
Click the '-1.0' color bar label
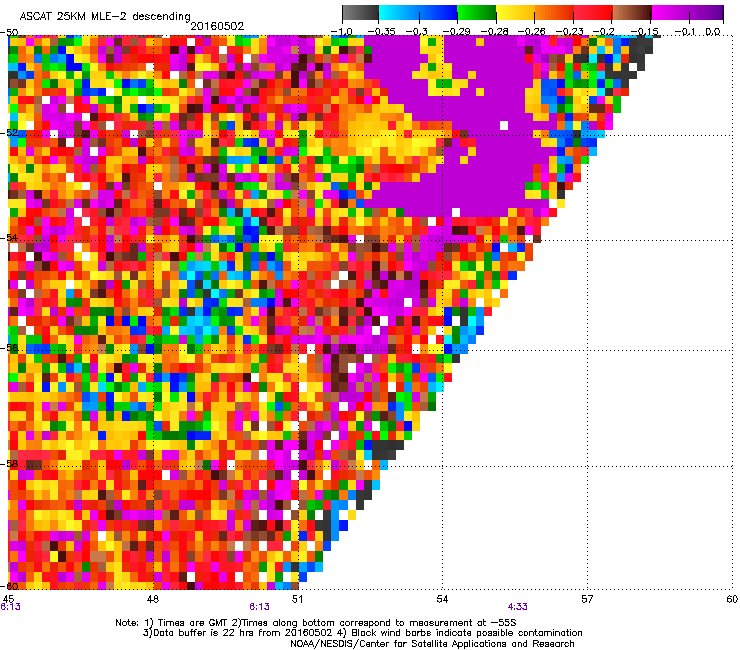pos(341,32)
